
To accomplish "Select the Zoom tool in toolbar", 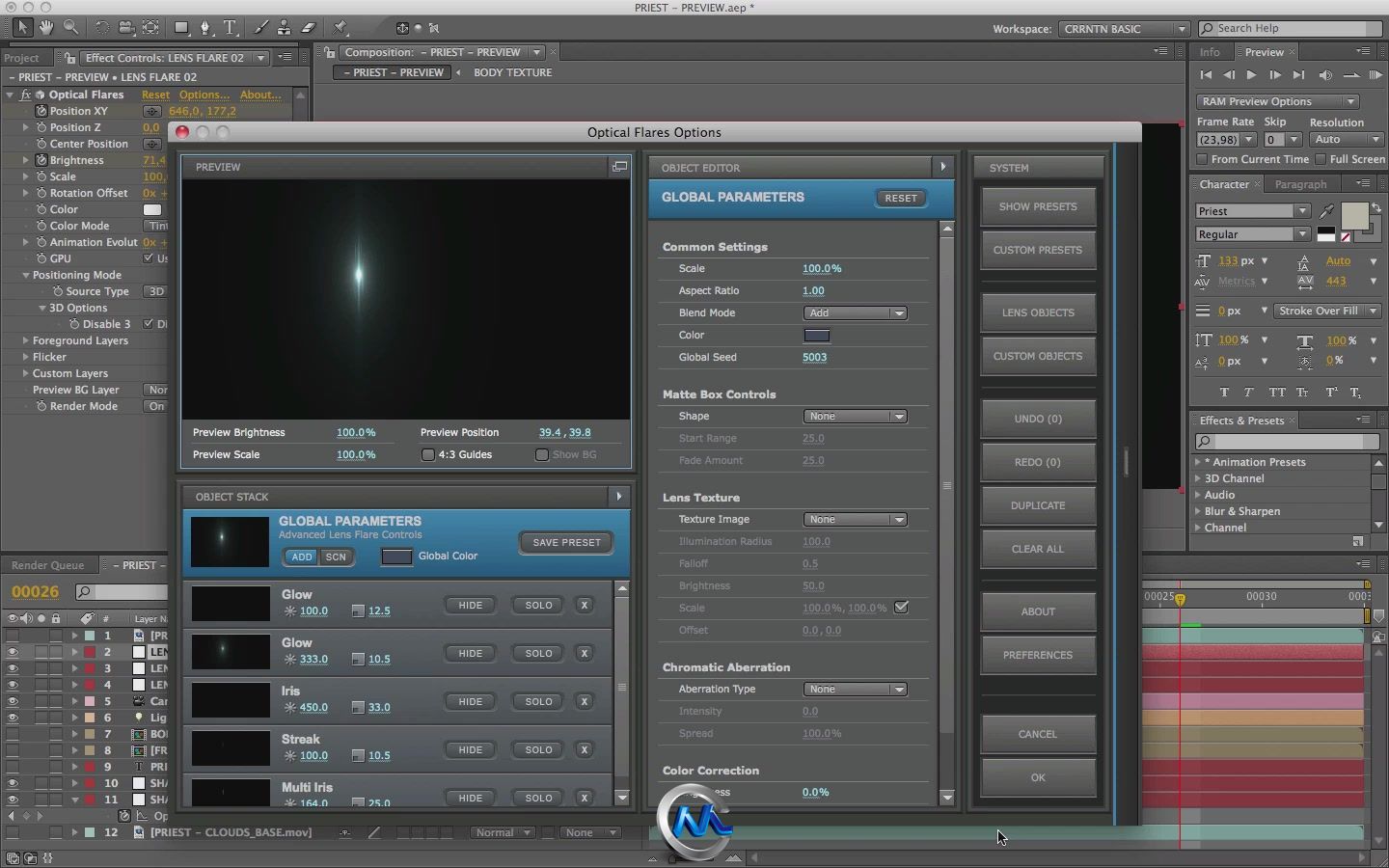I will pos(70,27).
